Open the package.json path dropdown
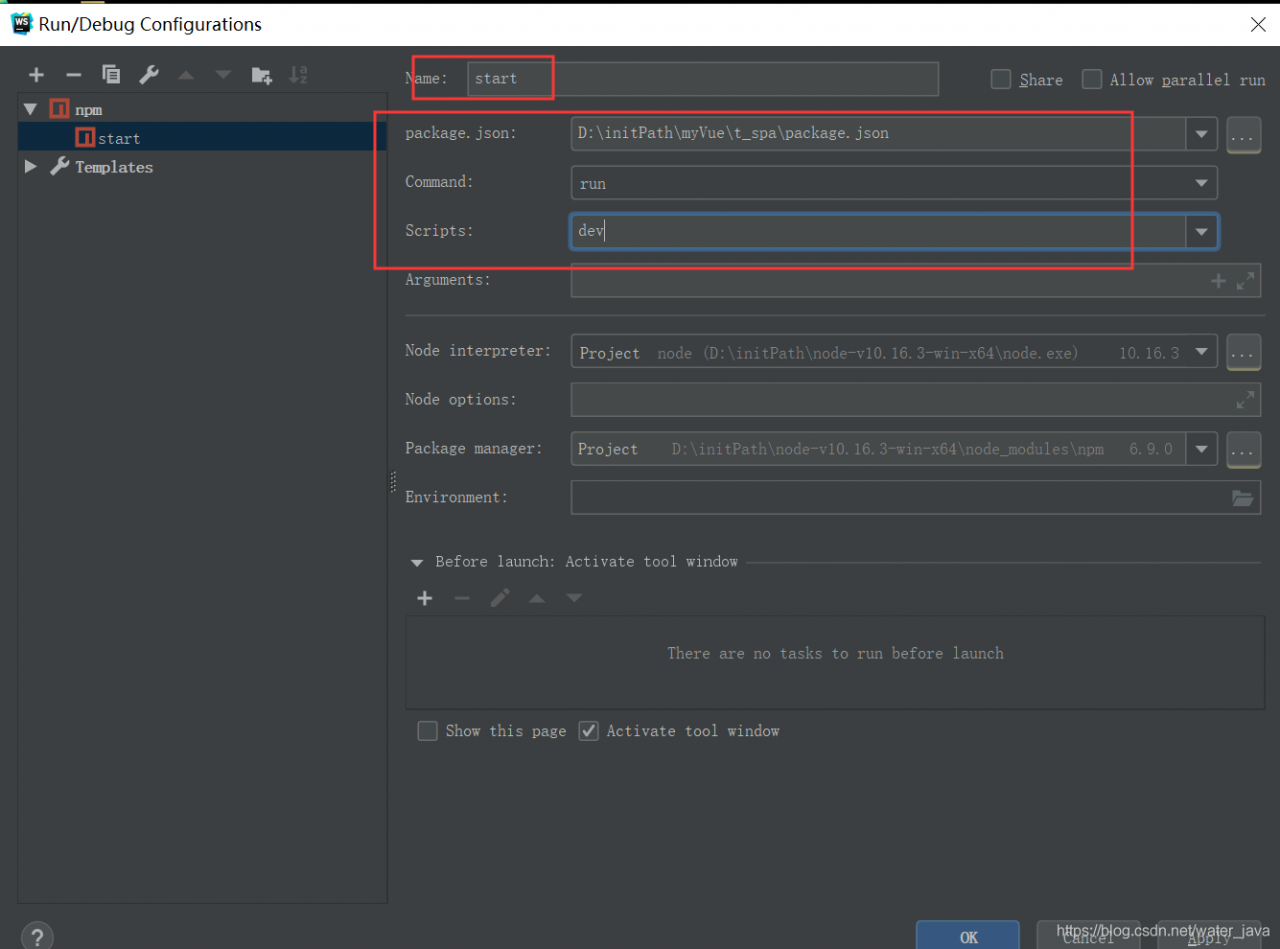 pos(1202,133)
